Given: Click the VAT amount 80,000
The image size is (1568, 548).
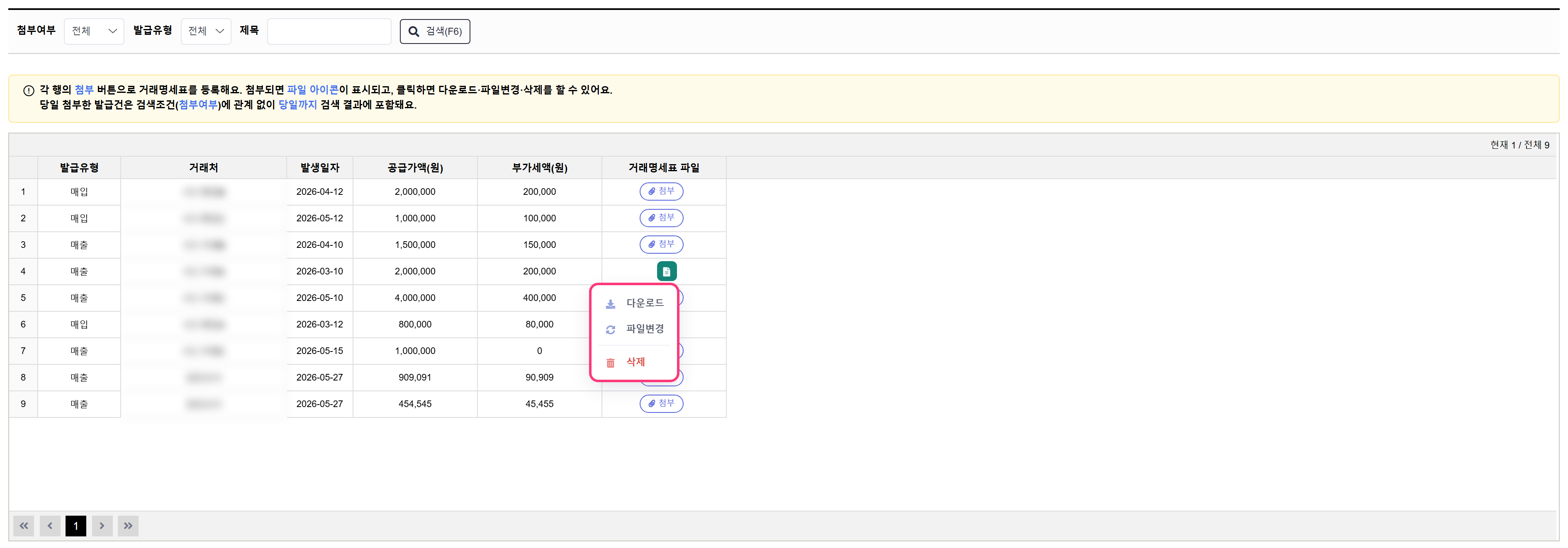Looking at the screenshot, I should tap(539, 324).
